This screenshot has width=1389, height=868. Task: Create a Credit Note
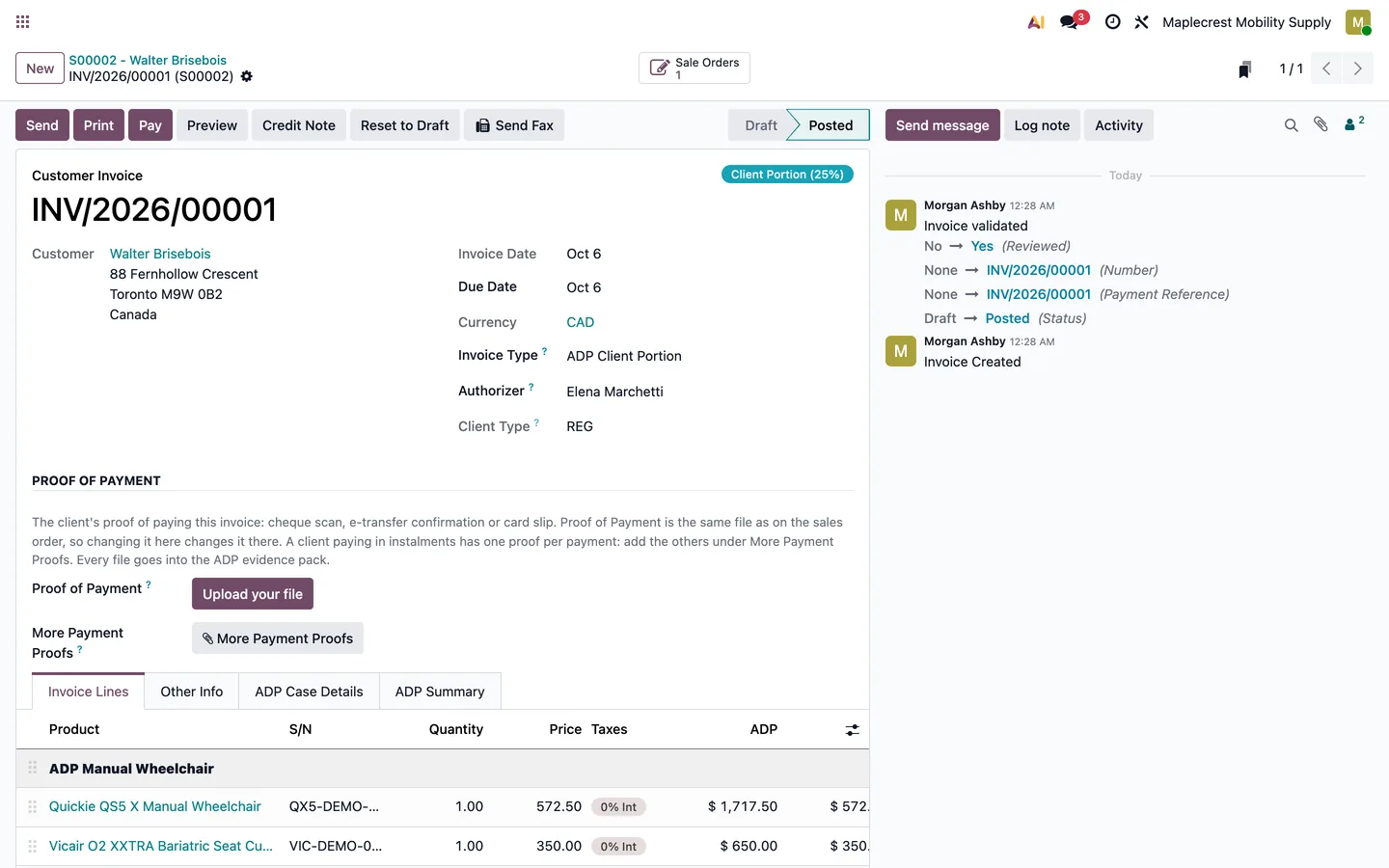point(299,125)
